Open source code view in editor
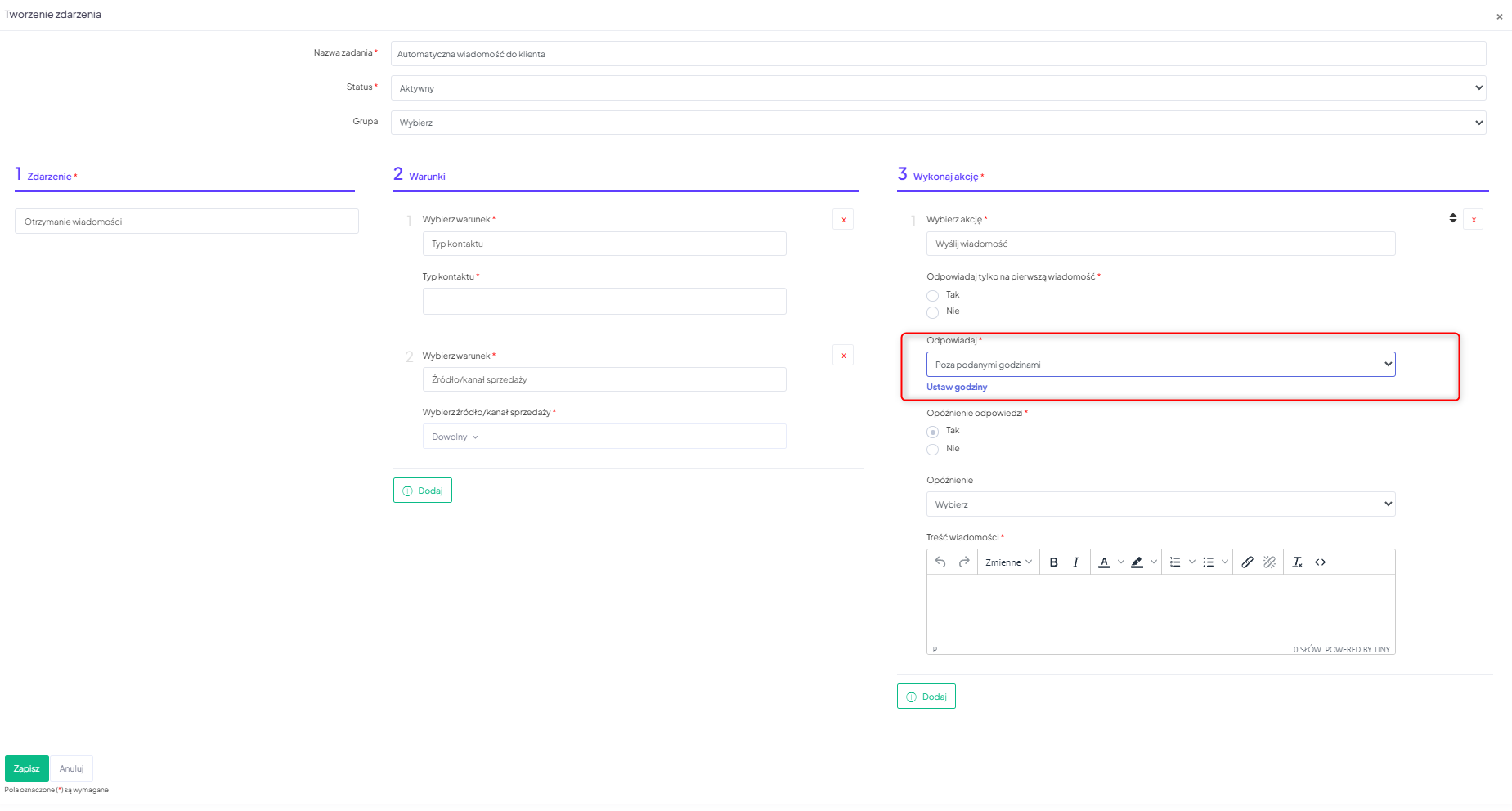This screenshot has height=811, width=1512. (x=1320, y=562)
